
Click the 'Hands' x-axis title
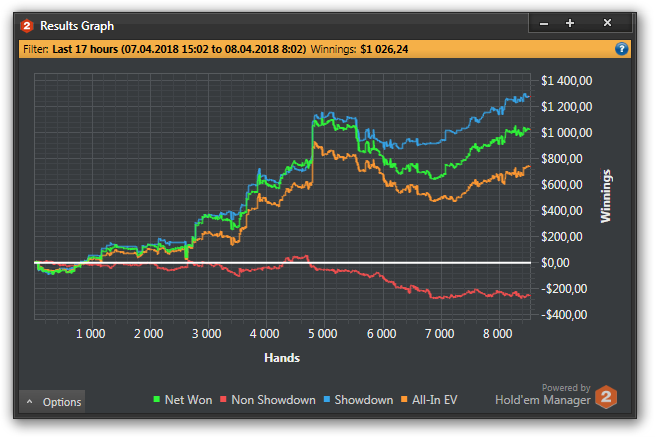[x=282, y=358]
